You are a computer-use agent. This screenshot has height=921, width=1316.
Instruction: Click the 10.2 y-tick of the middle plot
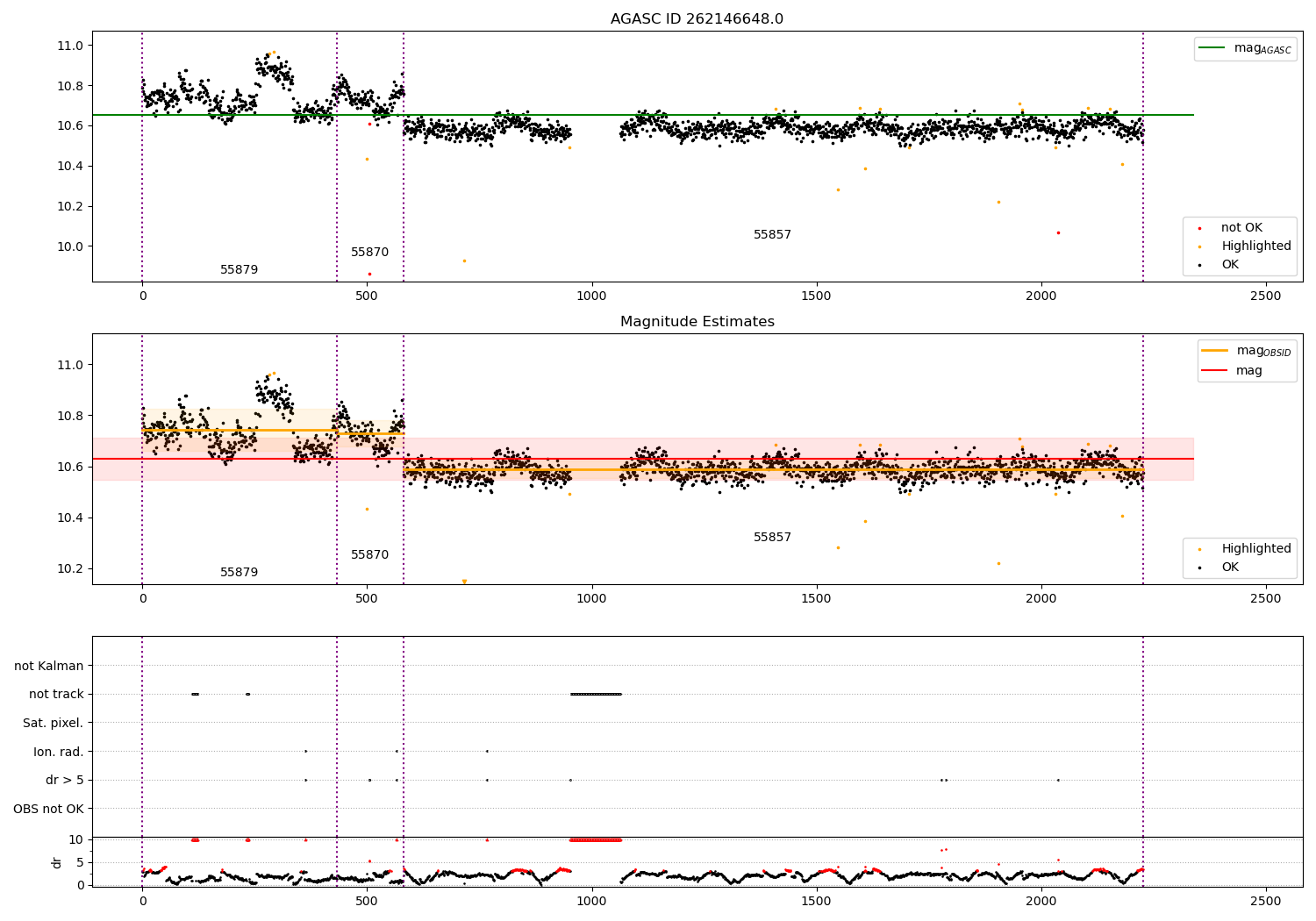click(x=70, y=568)
